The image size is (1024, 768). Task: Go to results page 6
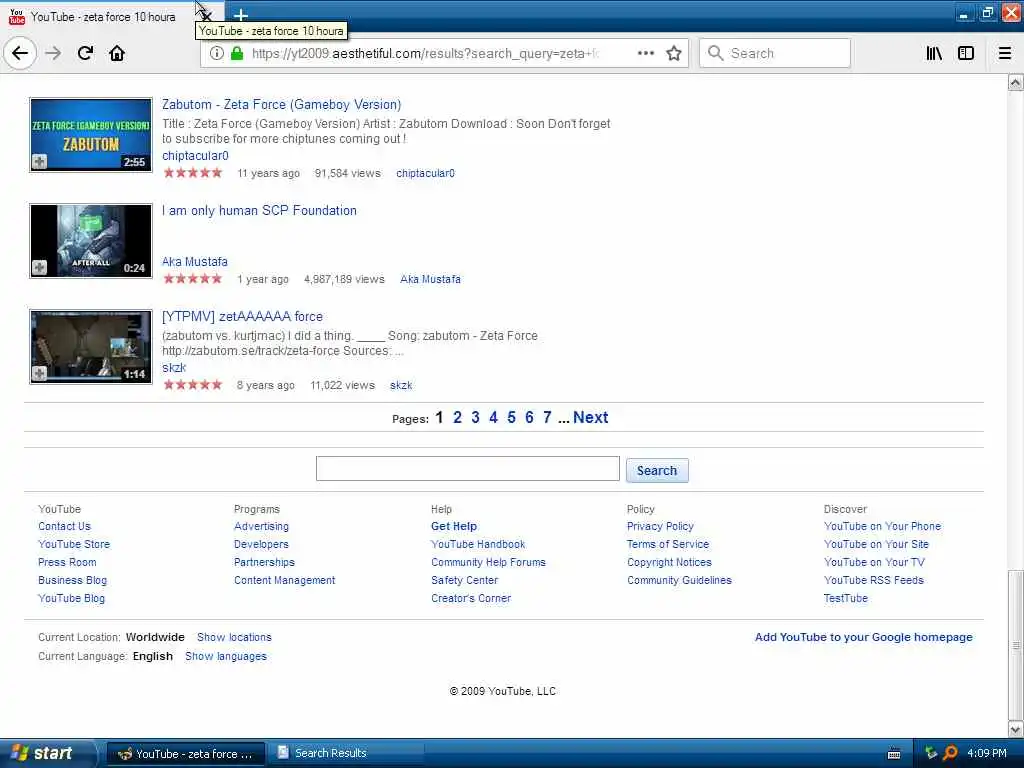pos(529,417)
